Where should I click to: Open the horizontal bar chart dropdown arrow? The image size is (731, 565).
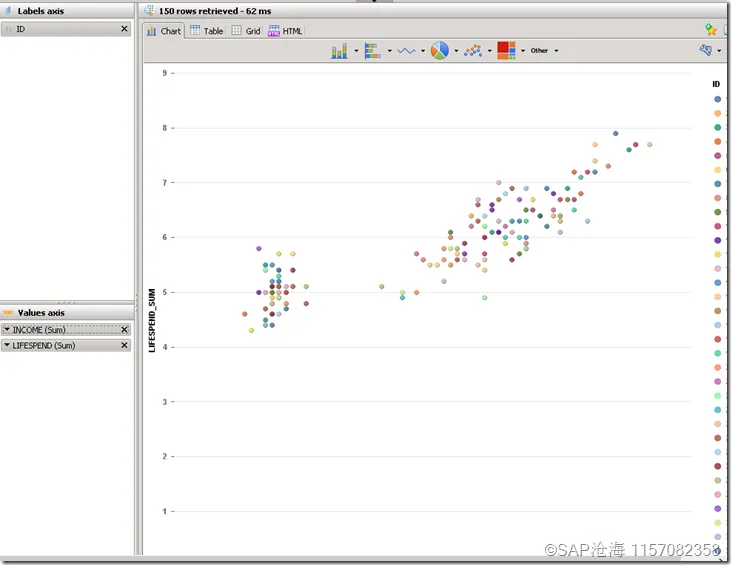(390, 51)
